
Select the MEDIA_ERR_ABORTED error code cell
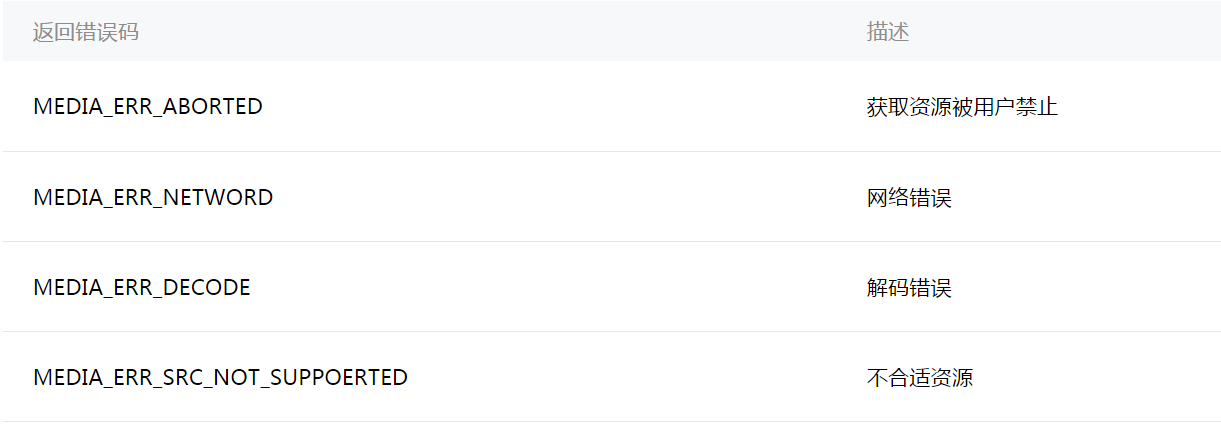pyautogui.click(x=148, y=107)
